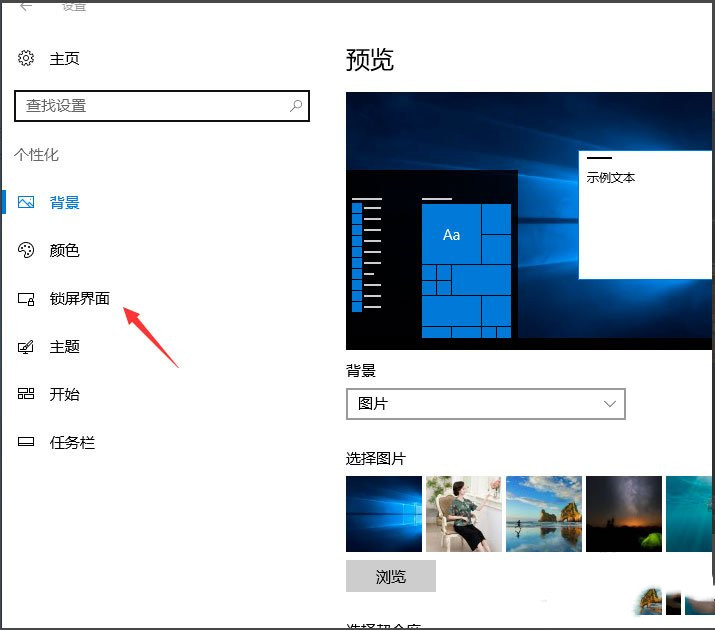Image resolution: width=715 pixels, height=630 pixels.
Task: Choose the Windows blue logo wallpaper thumbnail
Action: (x=384, y=514)
